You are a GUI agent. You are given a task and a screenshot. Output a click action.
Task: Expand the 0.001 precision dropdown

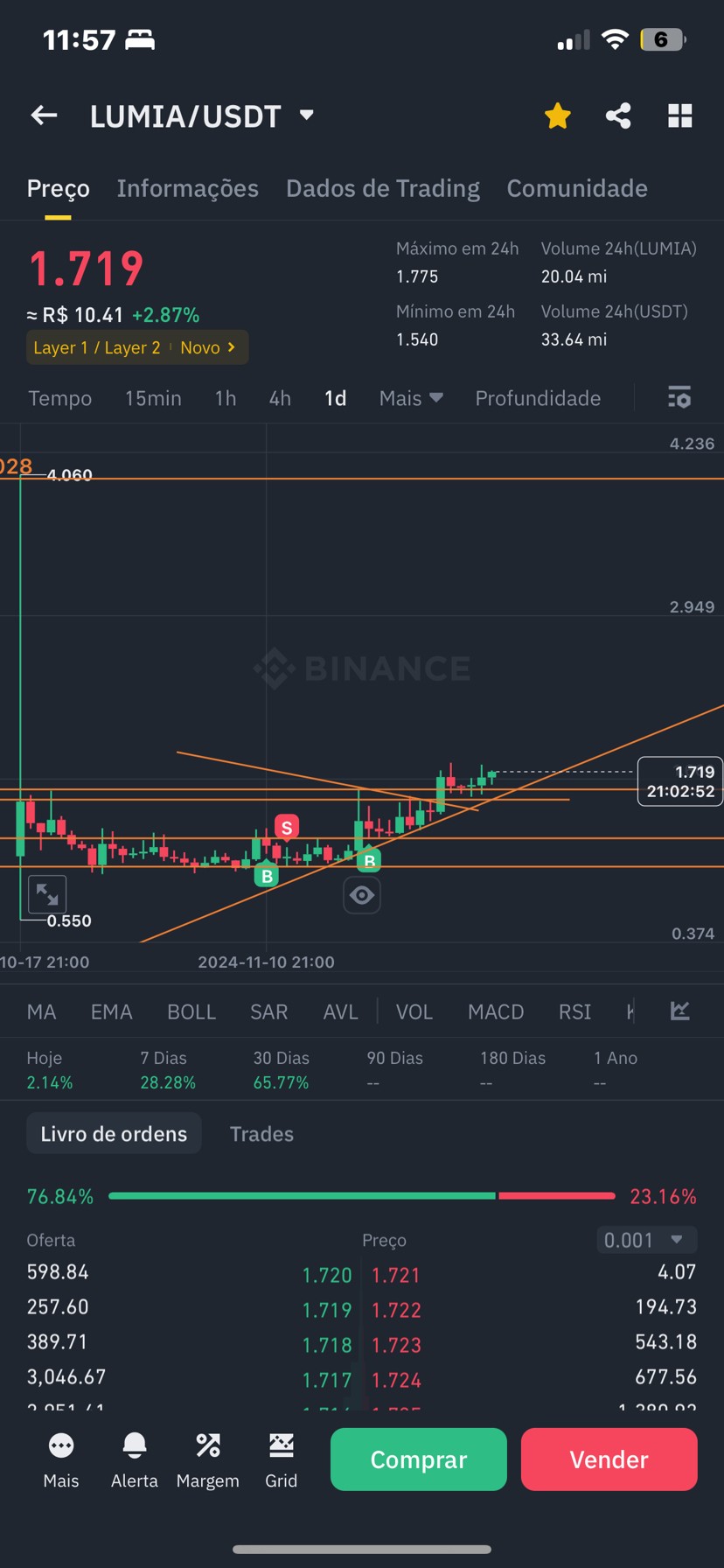pos(647,1240)
